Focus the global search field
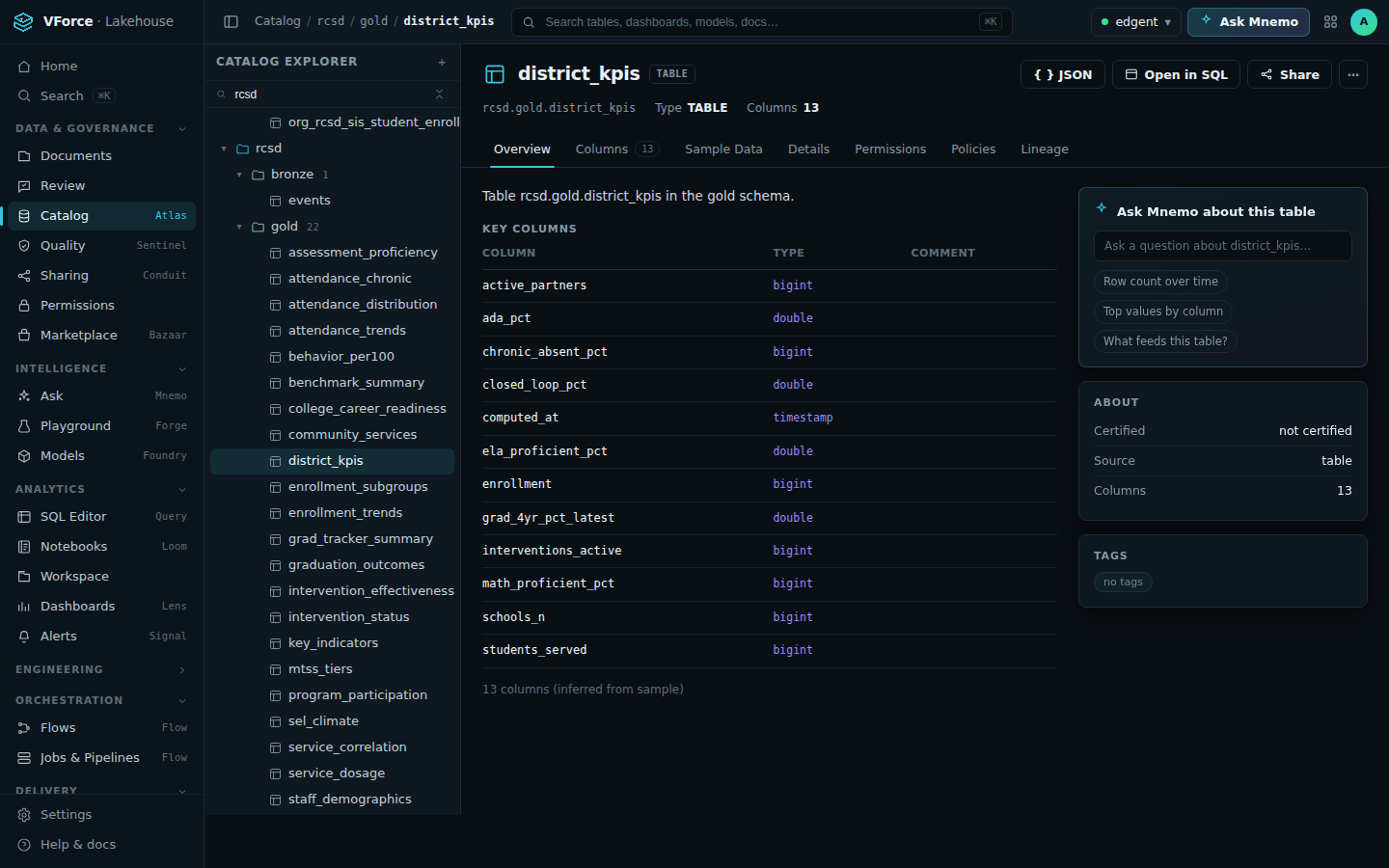Screen dimensions: 1389x868 tap(762, 21)
